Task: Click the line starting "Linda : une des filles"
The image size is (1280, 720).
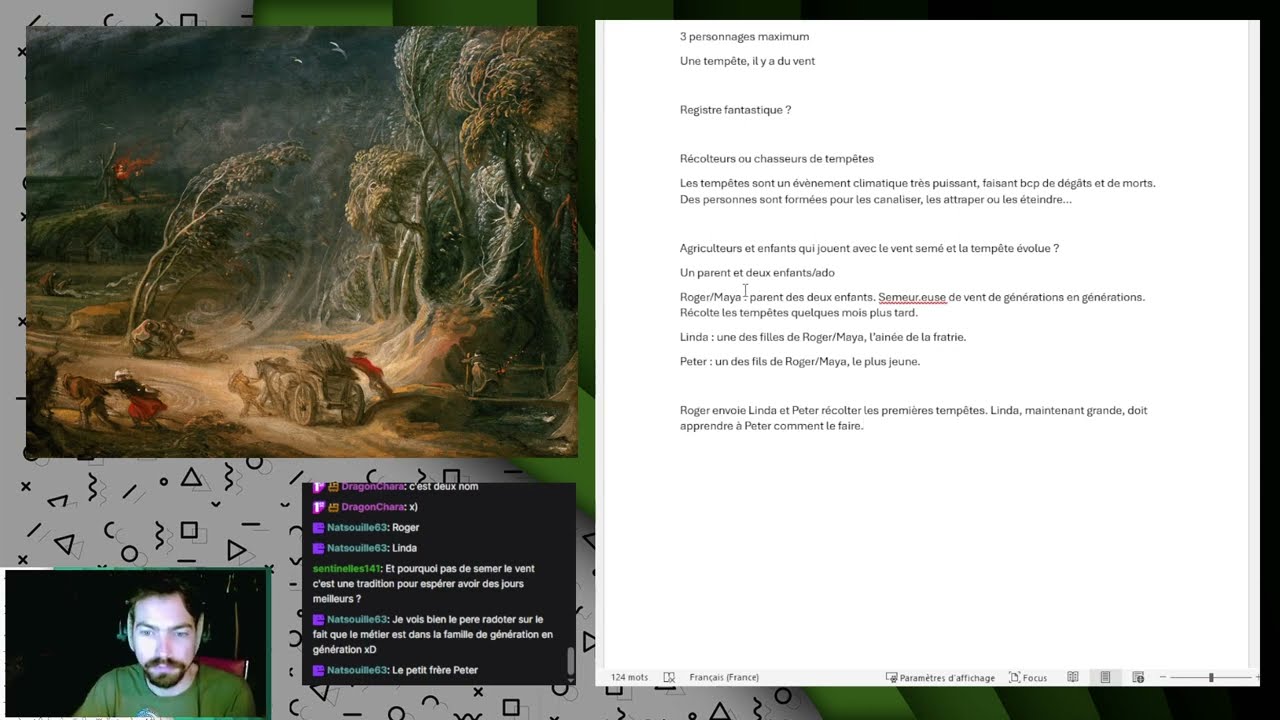Action: click(823, 337)
